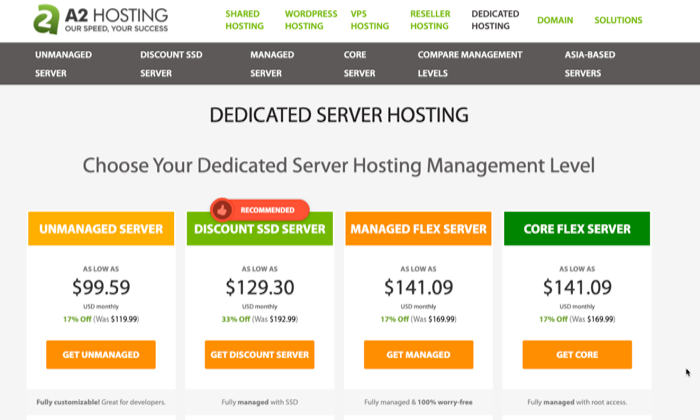This screenshot has width=700, height=420.
Task: Open the WordPress Hosting menu
Action: [x=311, y=20]
